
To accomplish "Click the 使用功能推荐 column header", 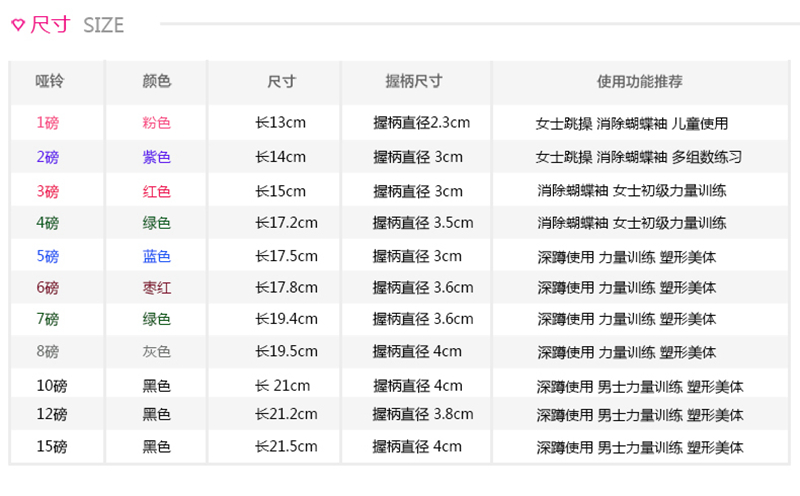I will [639, 82].
